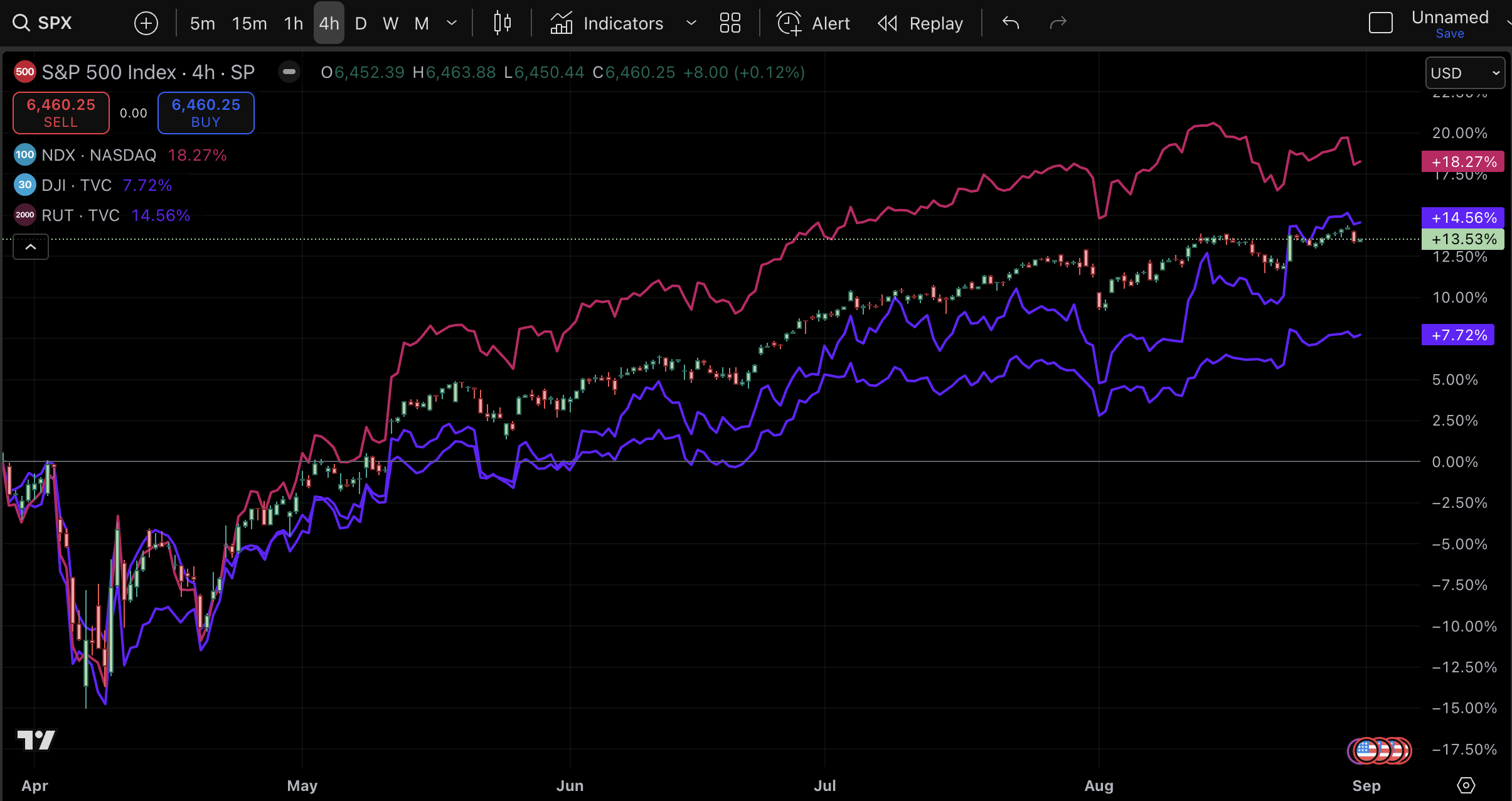This screenshot has width=1512, height=801.
Task: Click the S&P 500 red logo icon
Action: click(25, 72)
